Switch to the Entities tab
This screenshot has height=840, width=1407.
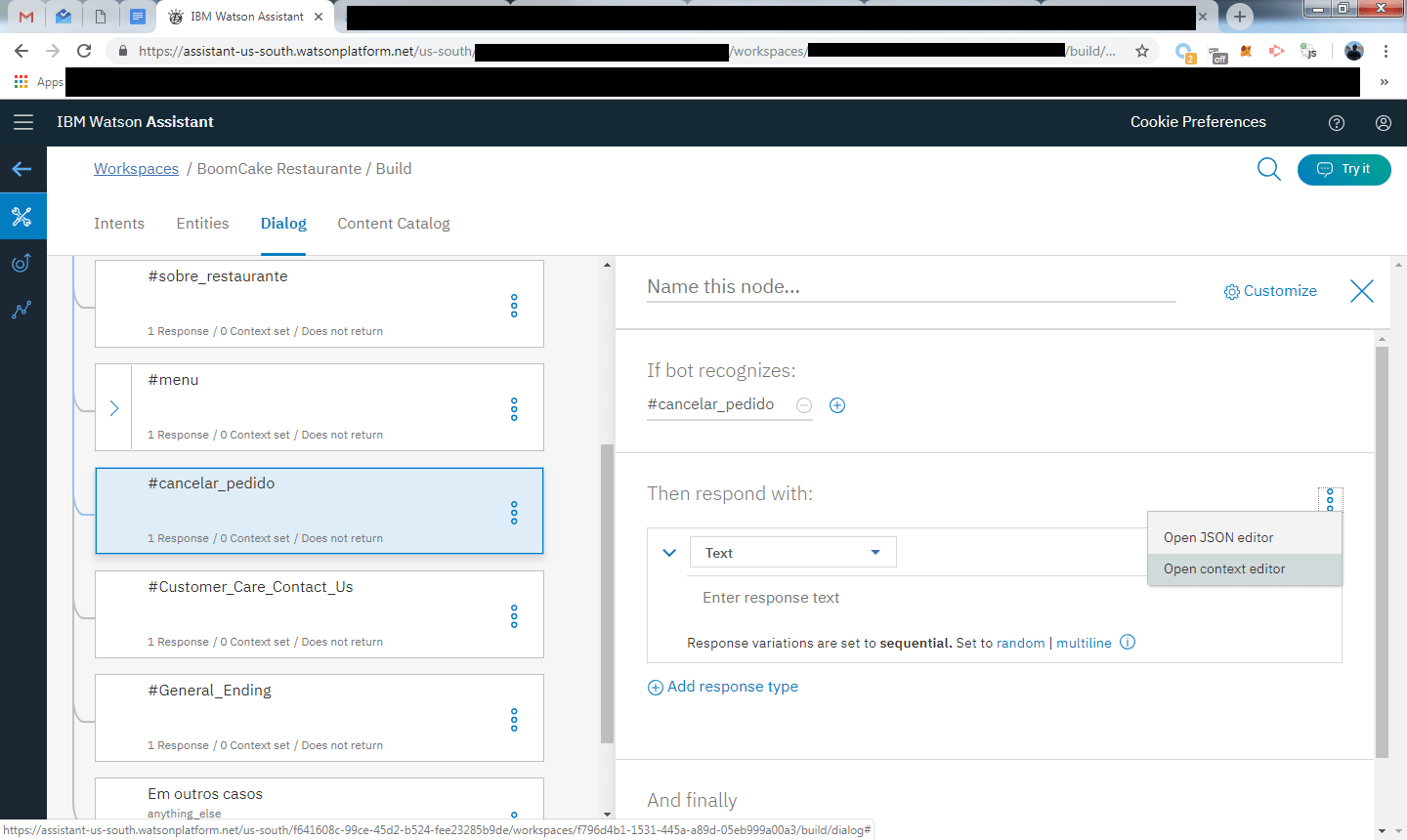202,224
